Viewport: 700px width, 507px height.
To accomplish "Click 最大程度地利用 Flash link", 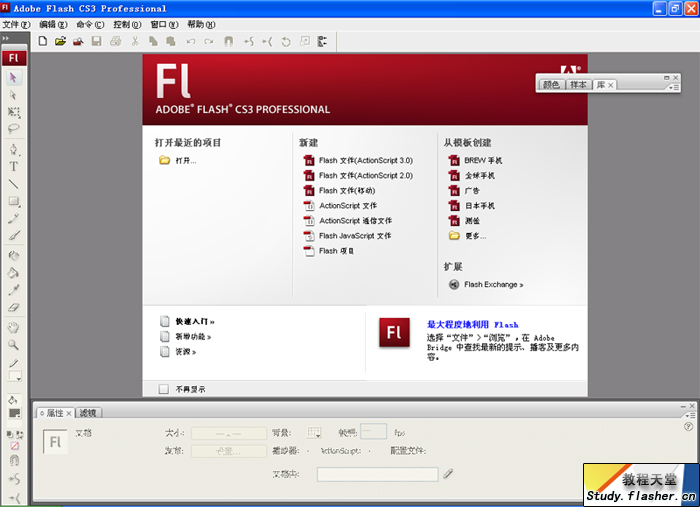I will (x=472, y=324).
